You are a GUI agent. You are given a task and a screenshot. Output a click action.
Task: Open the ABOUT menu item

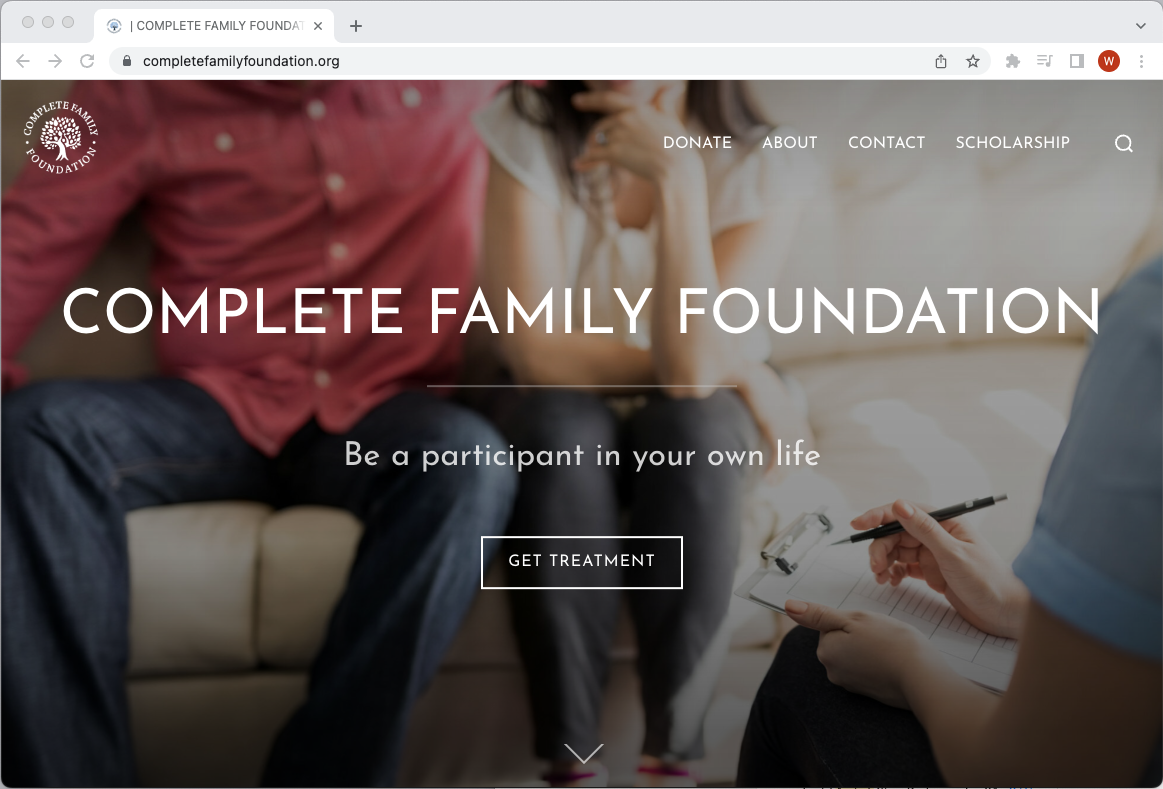(790, 142)
